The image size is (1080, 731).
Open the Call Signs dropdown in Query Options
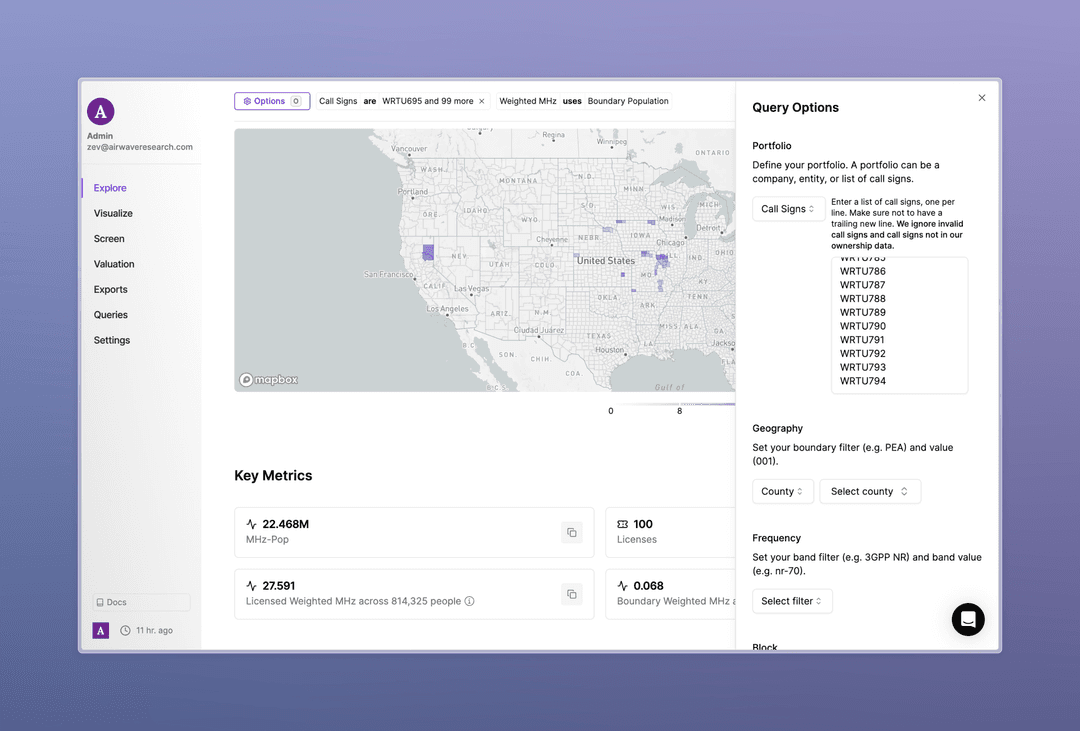(788, 208)
